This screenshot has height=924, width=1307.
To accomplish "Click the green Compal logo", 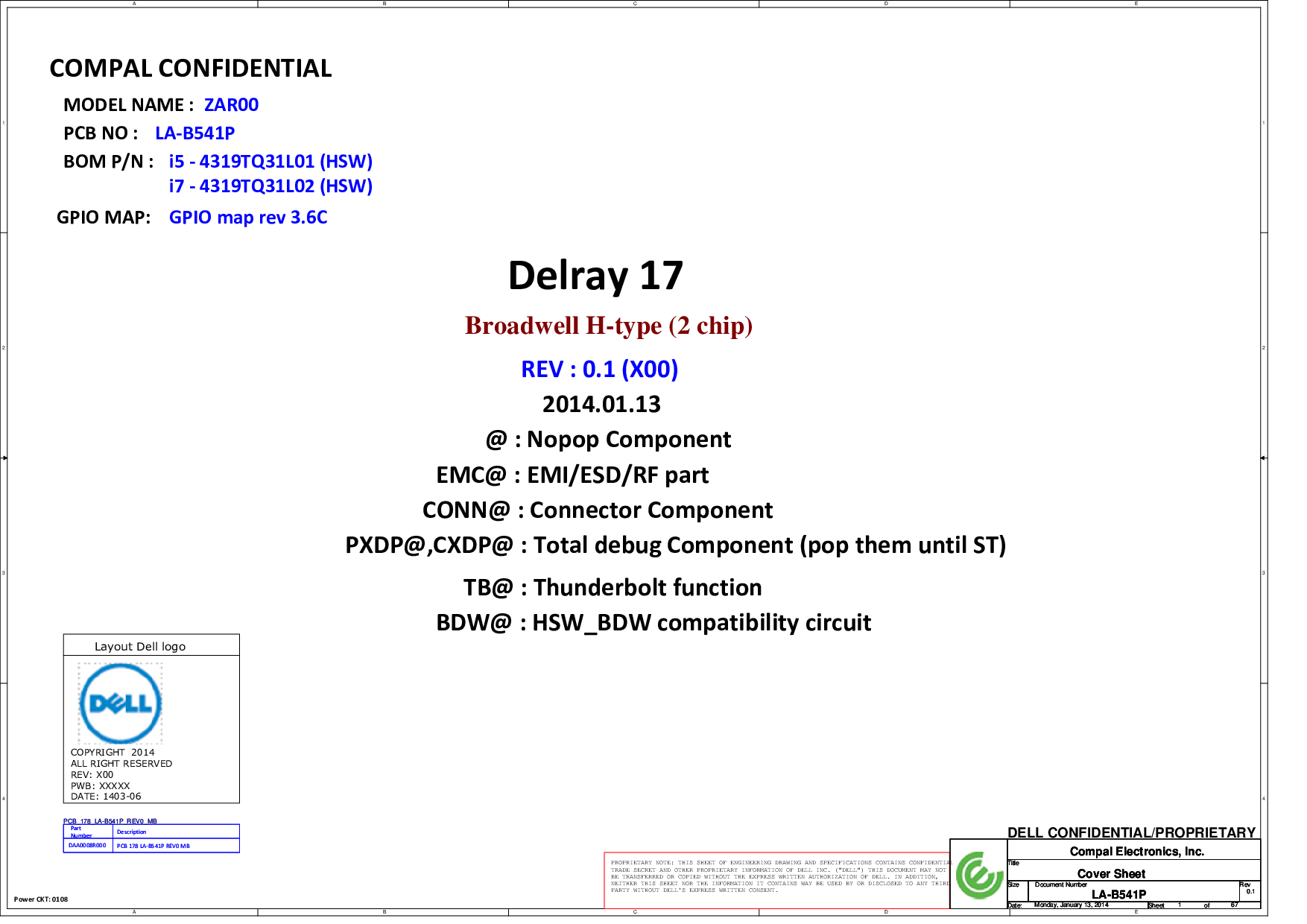I will point(978,875).
